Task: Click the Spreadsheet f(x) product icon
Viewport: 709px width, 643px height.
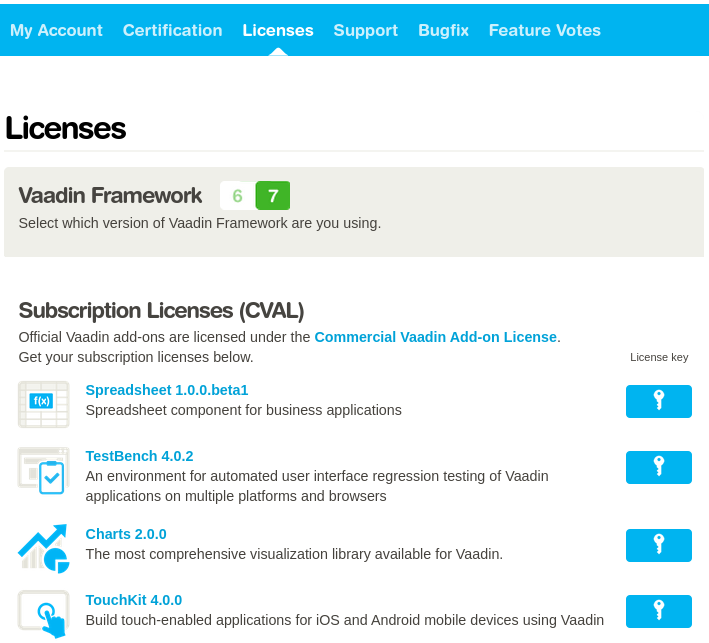Action: pos(43,404)
